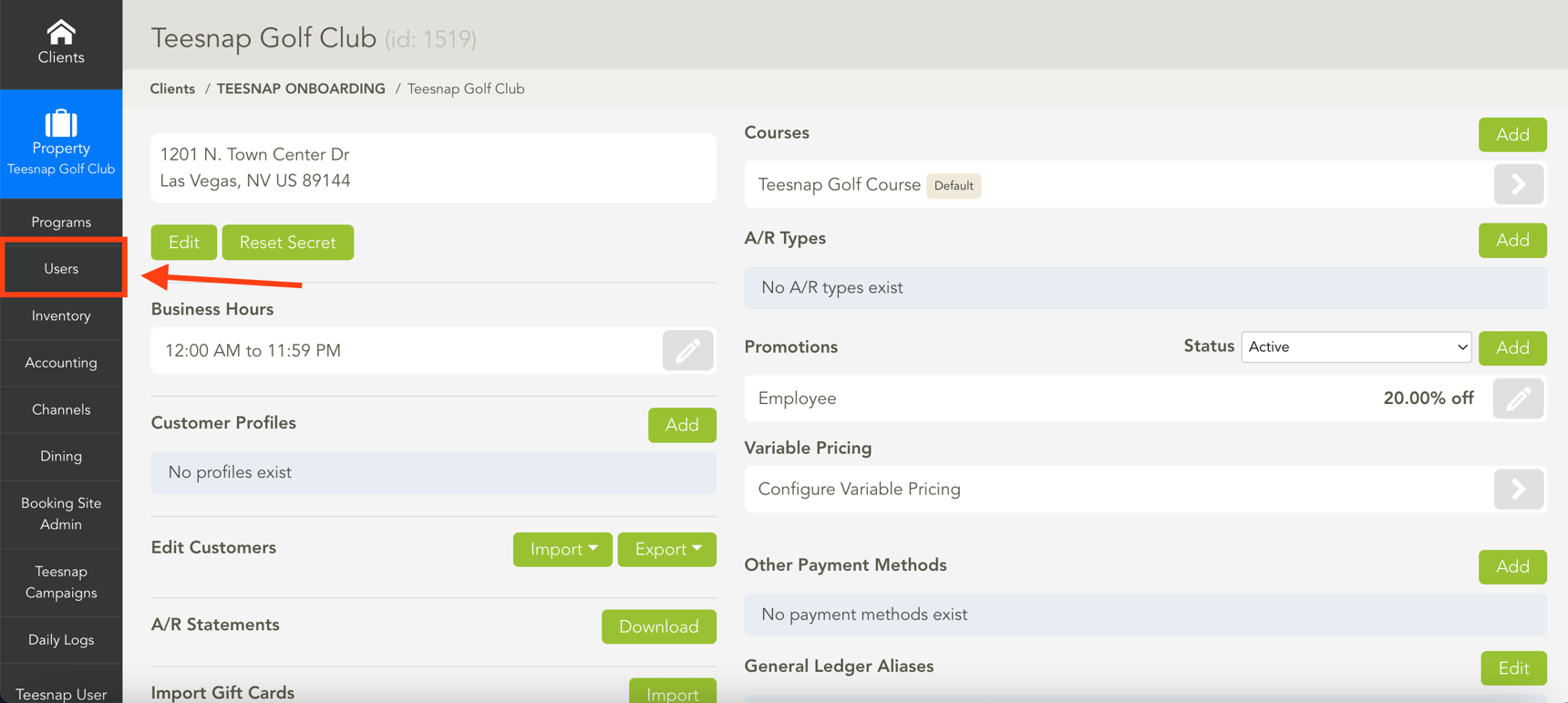Open Users in the sidebar

coord(61,268)
